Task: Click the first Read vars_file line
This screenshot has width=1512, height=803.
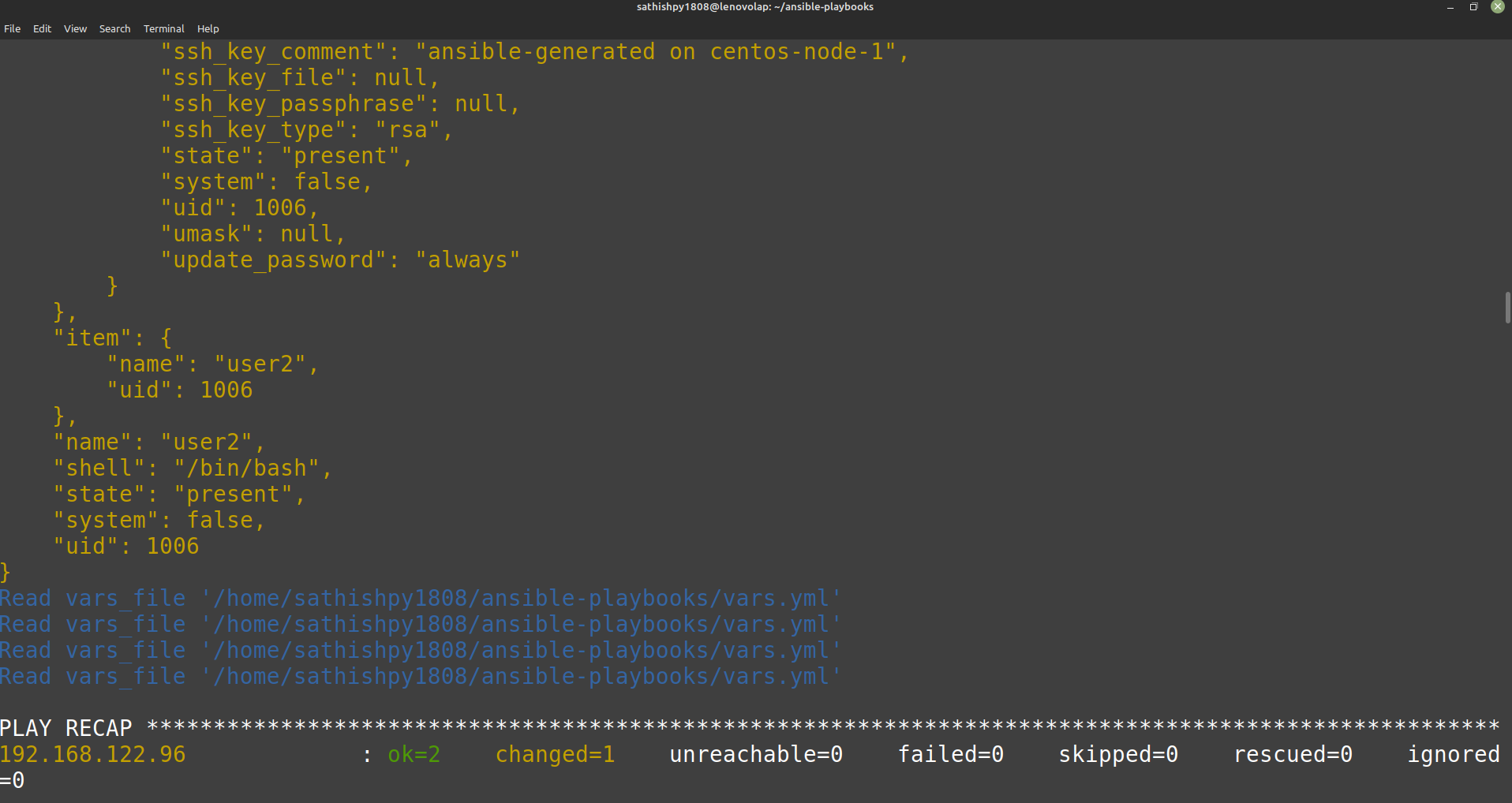Action: point(420,598)
